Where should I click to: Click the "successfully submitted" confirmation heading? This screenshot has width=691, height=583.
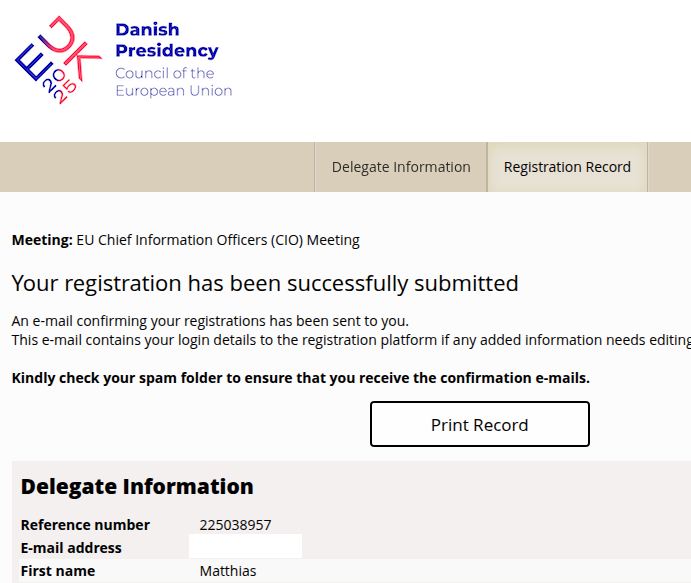pos(265,283)
